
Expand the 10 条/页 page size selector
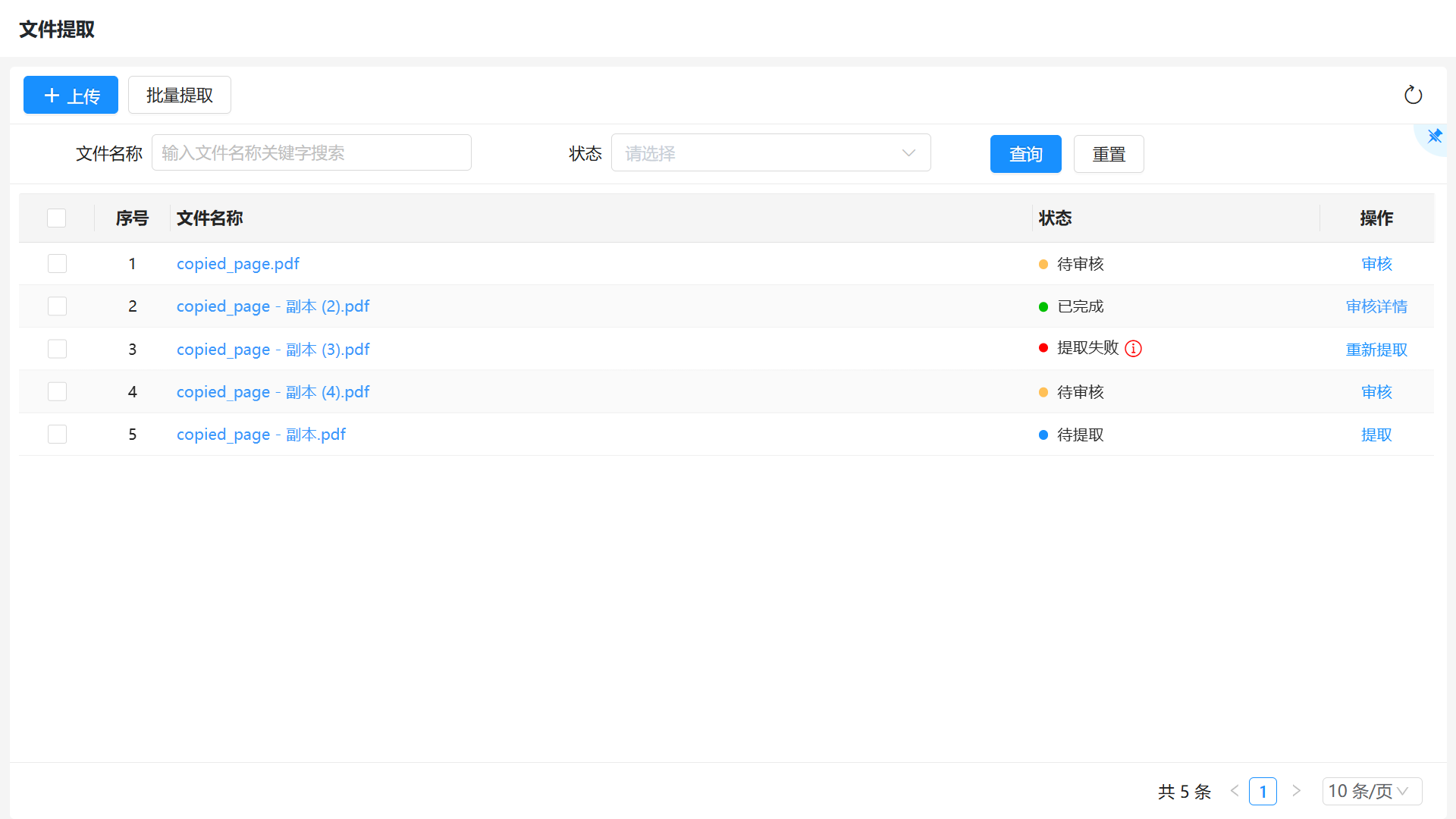[x=1372, y=791]
